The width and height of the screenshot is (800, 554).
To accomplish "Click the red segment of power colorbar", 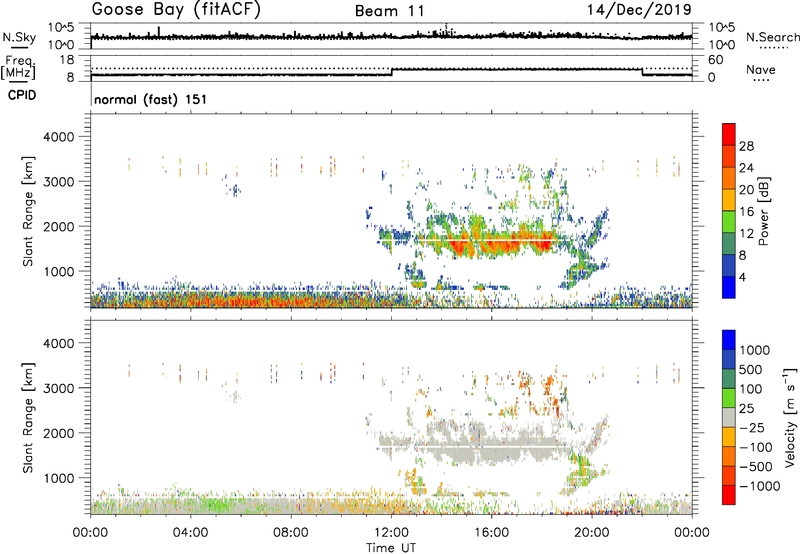I will [x=729, y=134].
